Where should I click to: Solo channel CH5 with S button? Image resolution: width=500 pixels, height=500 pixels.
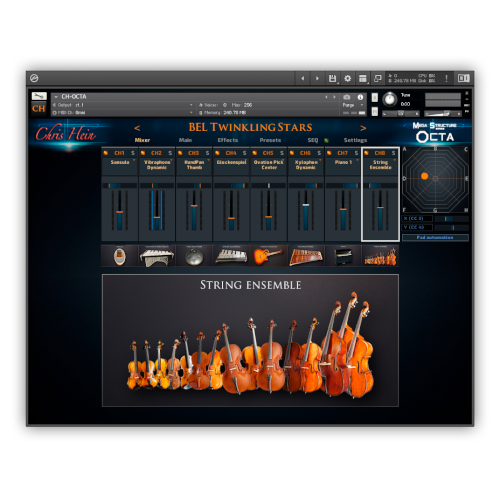click(x=282, y=153)
